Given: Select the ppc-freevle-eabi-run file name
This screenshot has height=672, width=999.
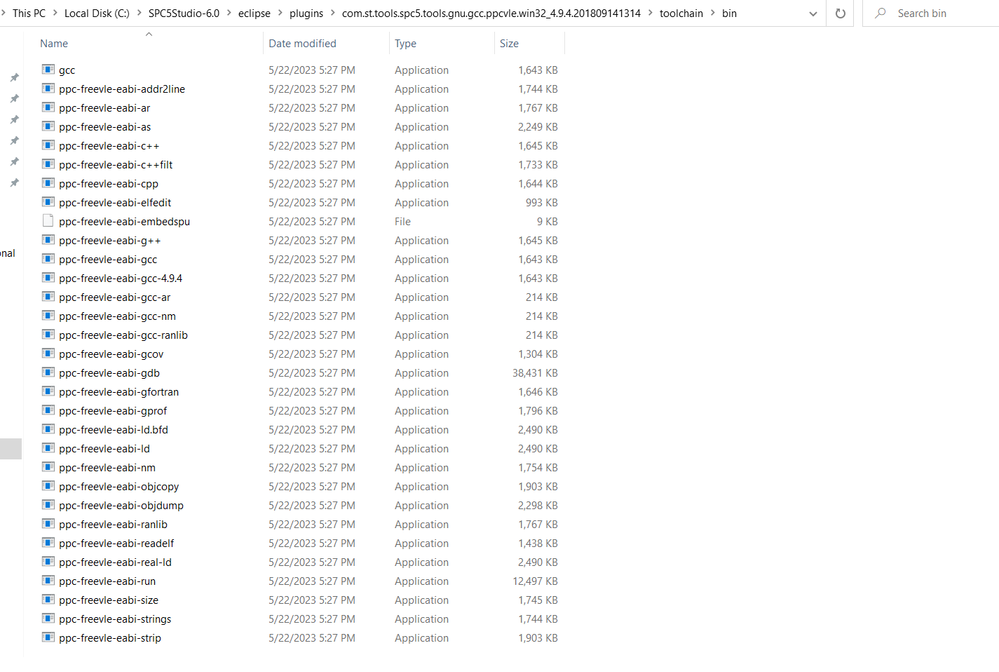Looking at the screenshot, I should tap(107, 581).
